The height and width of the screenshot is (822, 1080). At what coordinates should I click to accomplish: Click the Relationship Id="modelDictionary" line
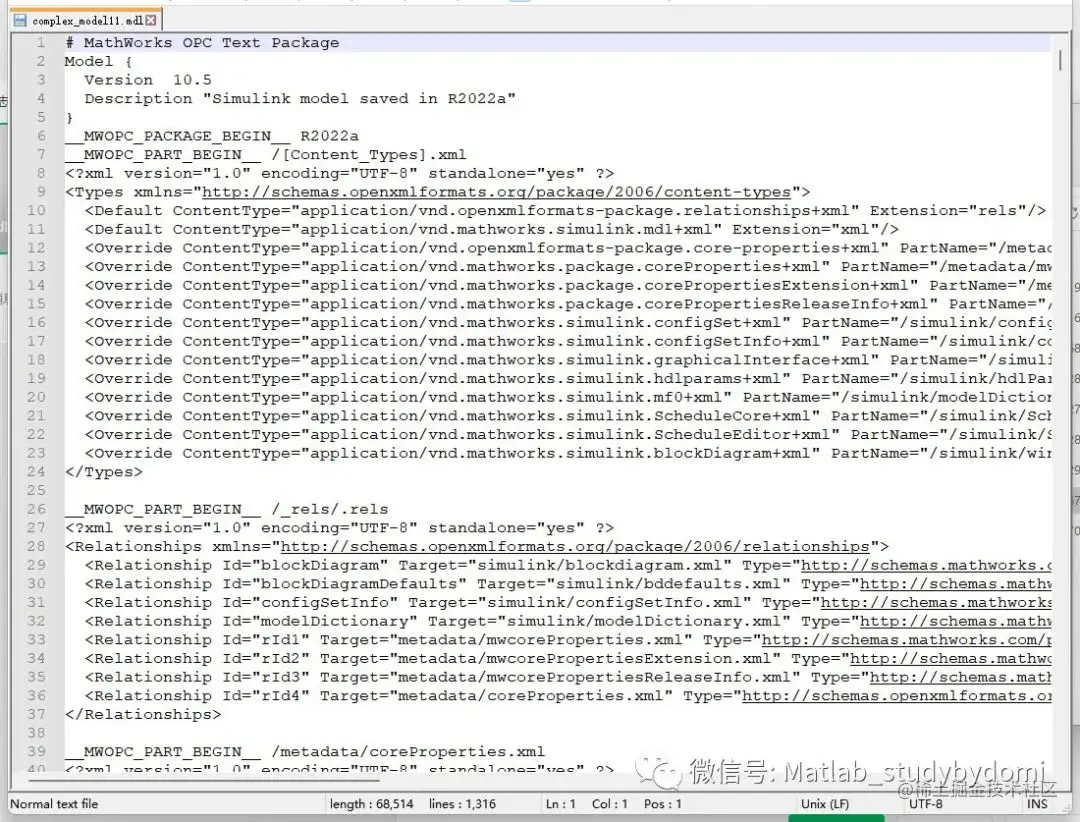tap(568, 621)
